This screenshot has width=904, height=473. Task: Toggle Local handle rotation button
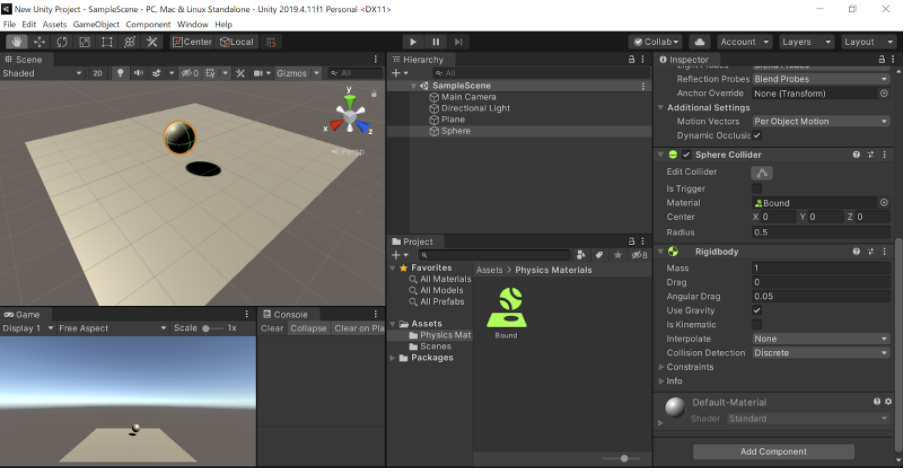click(x=237, y=42)
